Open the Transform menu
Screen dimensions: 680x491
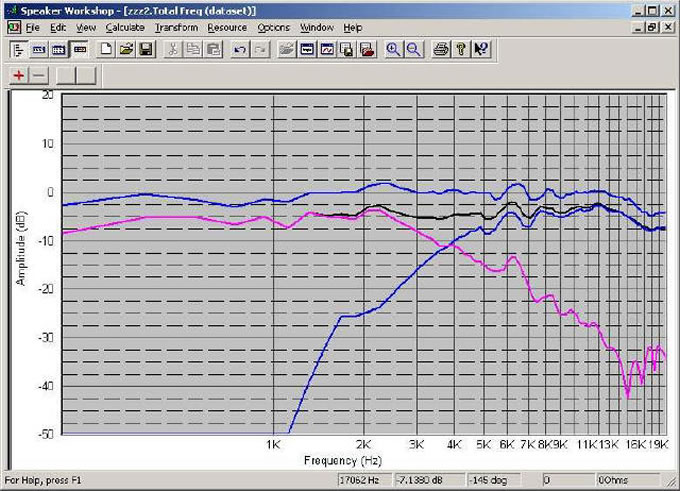click(175, 27)
